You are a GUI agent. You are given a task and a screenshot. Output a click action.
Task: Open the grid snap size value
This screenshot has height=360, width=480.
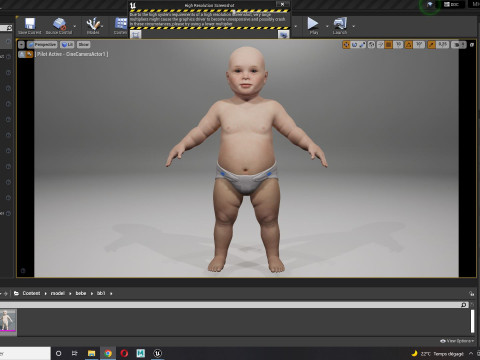[x=398, y=44]
